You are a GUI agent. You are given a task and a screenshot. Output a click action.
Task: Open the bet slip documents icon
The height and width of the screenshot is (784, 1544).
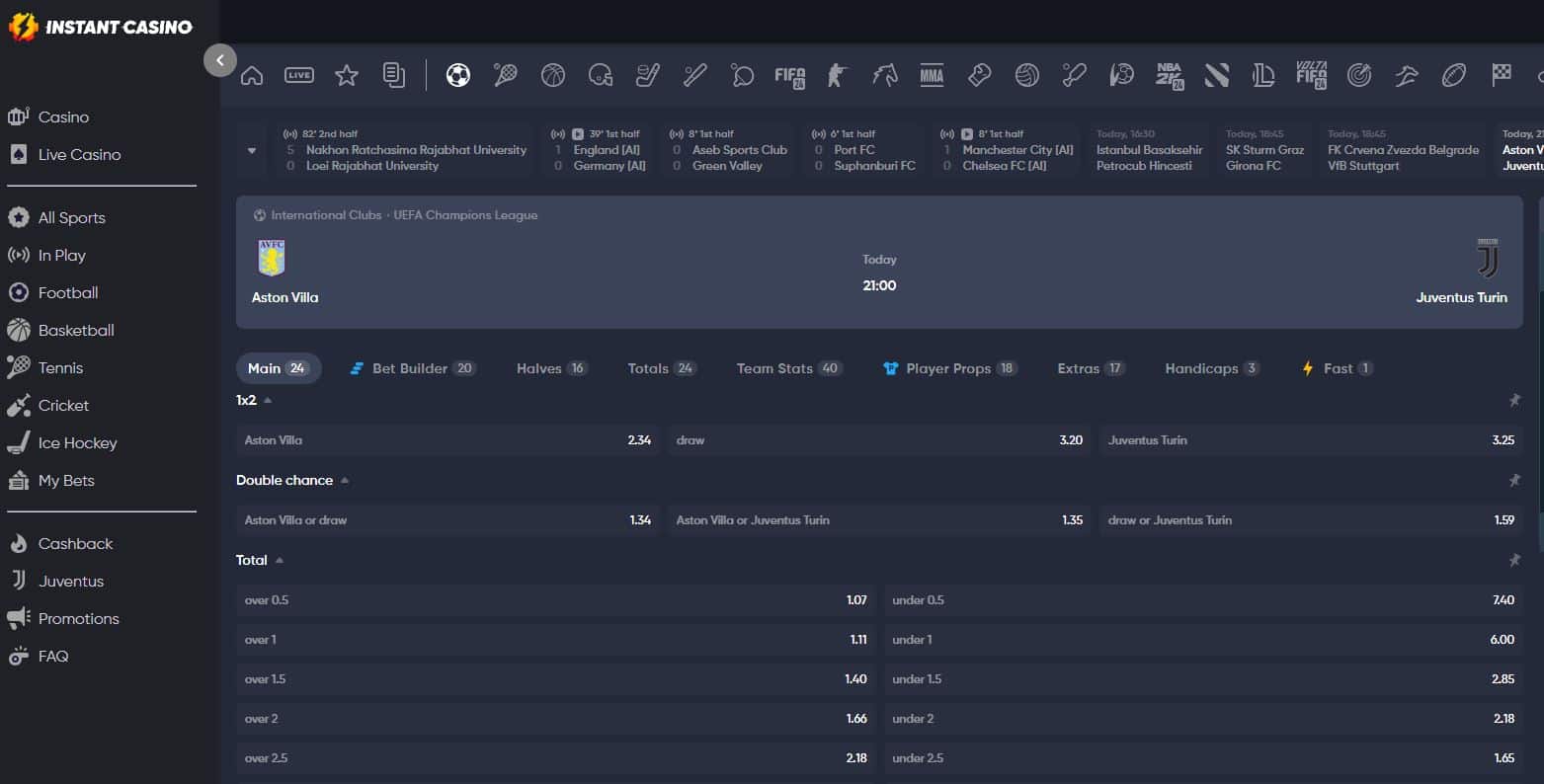pyautogui.click(x=394, y=75)
